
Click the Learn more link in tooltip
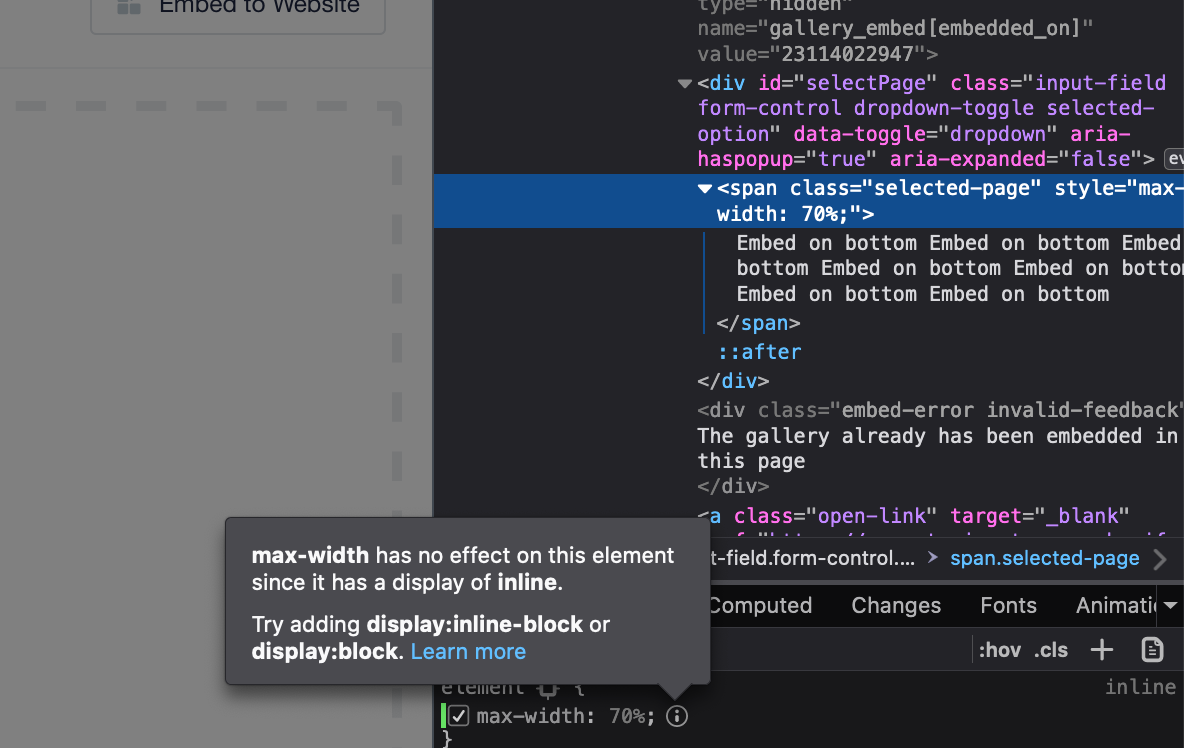point(468,652)
